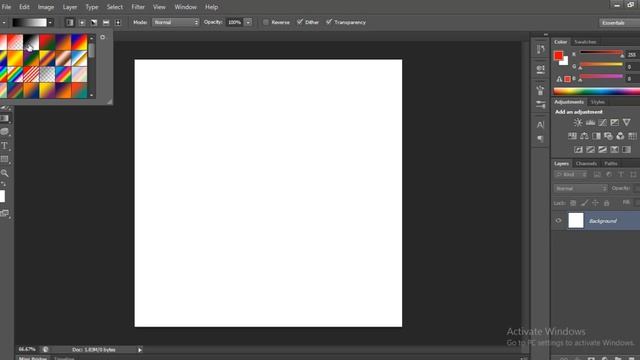Select the Radial Gradient type icon
This screenshot has width=640, height=360.
pyautogui.click(x=82, y=22)
